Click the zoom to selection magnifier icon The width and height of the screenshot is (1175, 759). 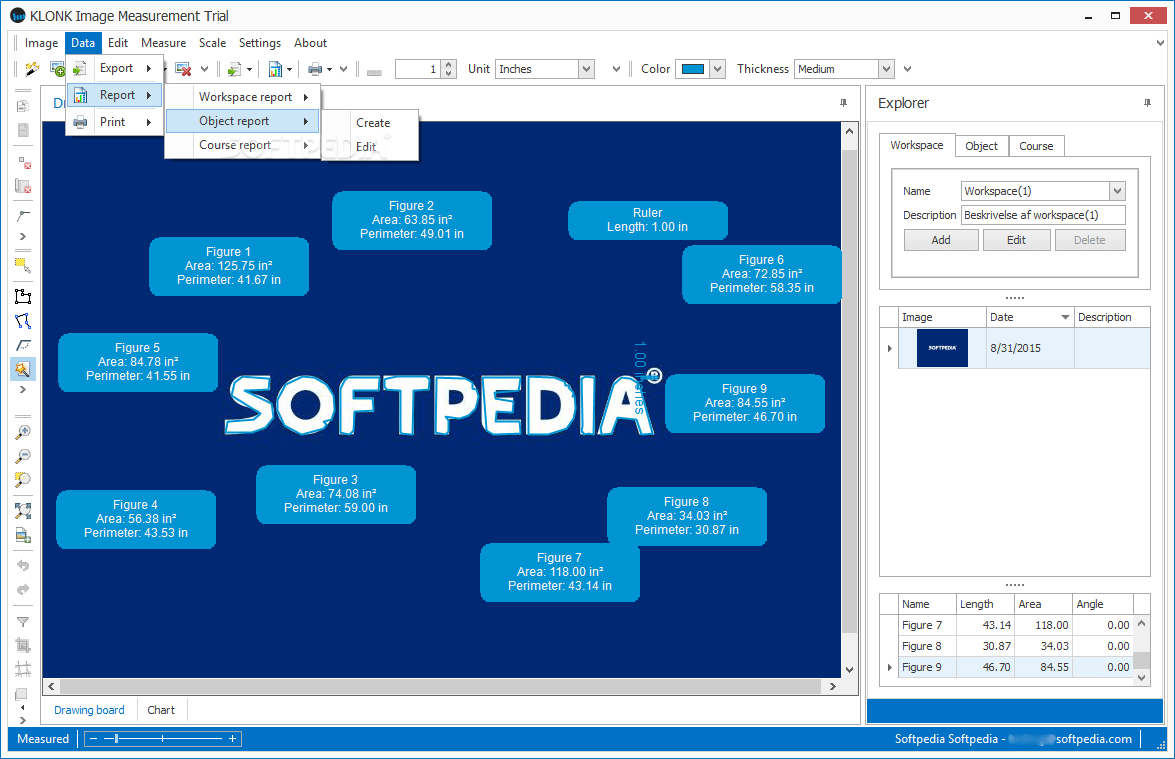pos(23,480)
